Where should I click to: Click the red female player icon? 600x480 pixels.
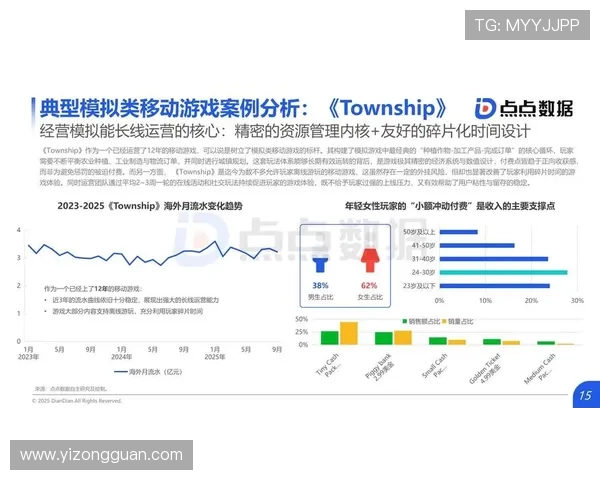tap(370, 261)
